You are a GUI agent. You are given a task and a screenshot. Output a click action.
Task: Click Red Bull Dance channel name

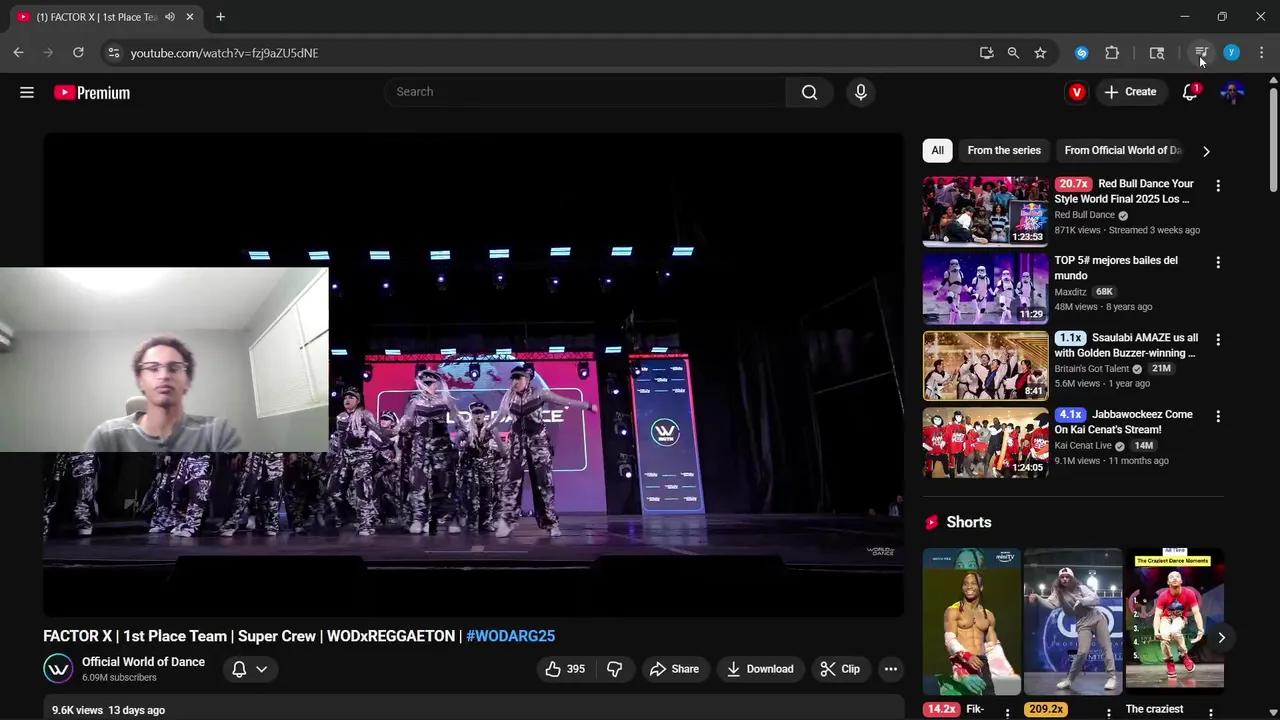(x=1084, y=215)
